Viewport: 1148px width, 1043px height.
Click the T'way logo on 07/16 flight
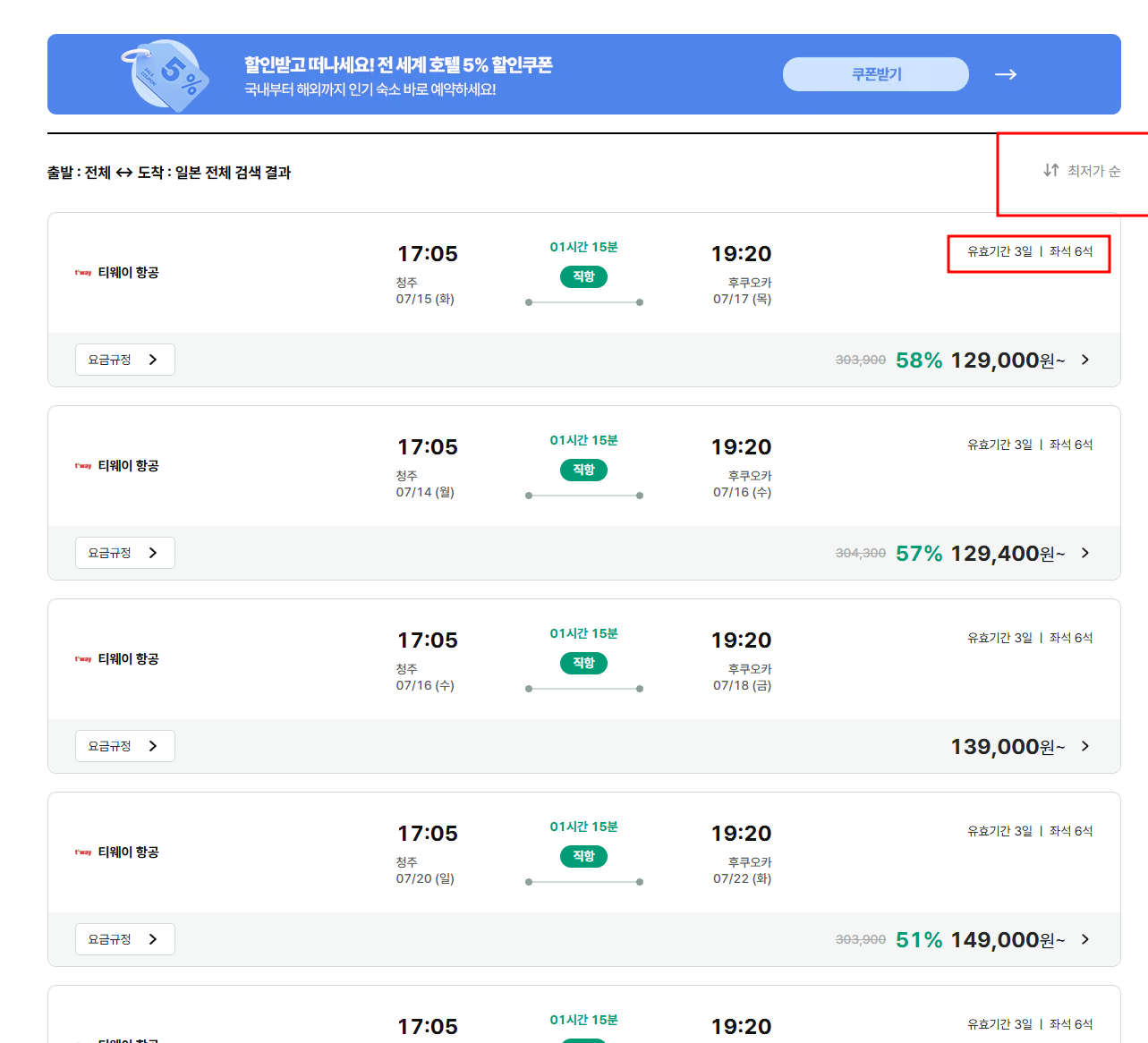83,659
